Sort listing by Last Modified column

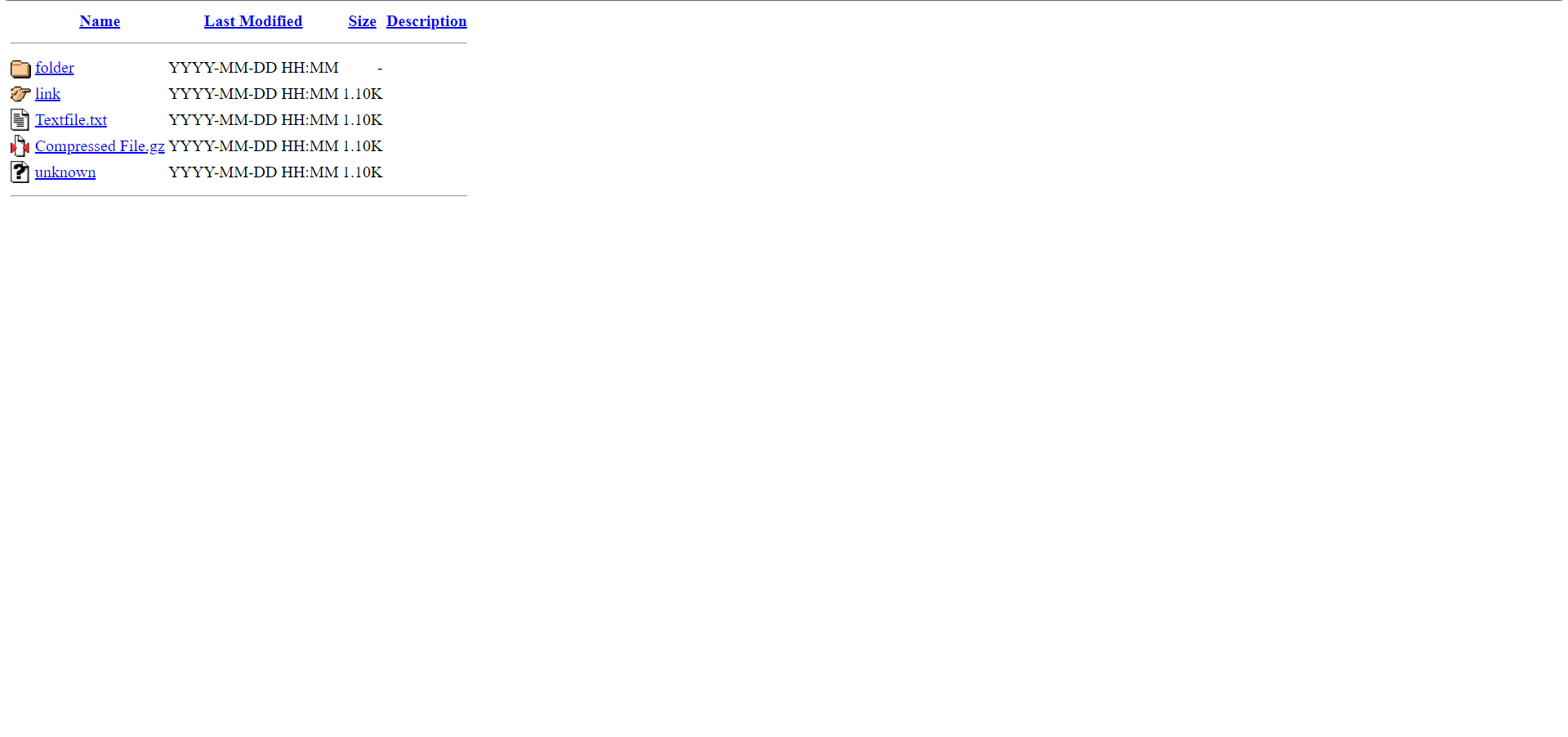(253, 21)
